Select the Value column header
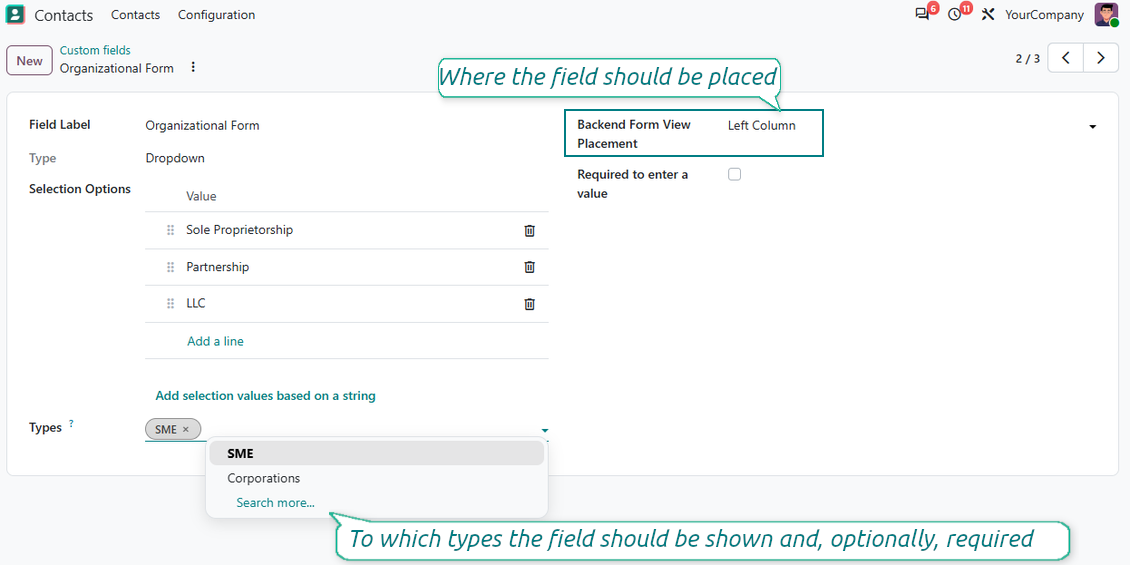This screenshot has height=565, width=1130. tap(202, 196)
